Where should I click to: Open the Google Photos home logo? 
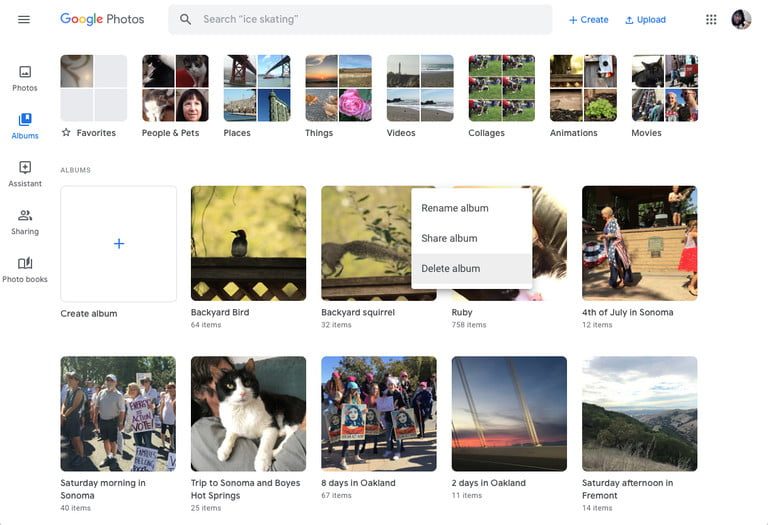point(102,19)
